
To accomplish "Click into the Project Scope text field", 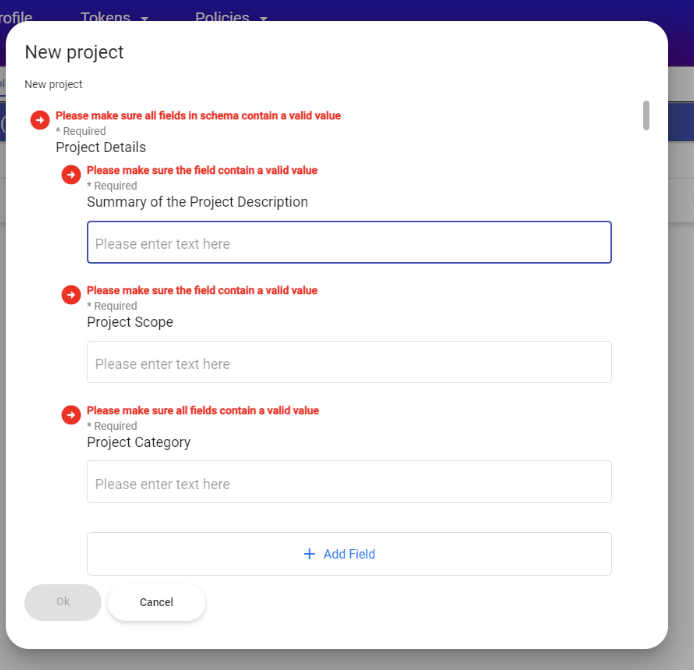I will 349,363.
